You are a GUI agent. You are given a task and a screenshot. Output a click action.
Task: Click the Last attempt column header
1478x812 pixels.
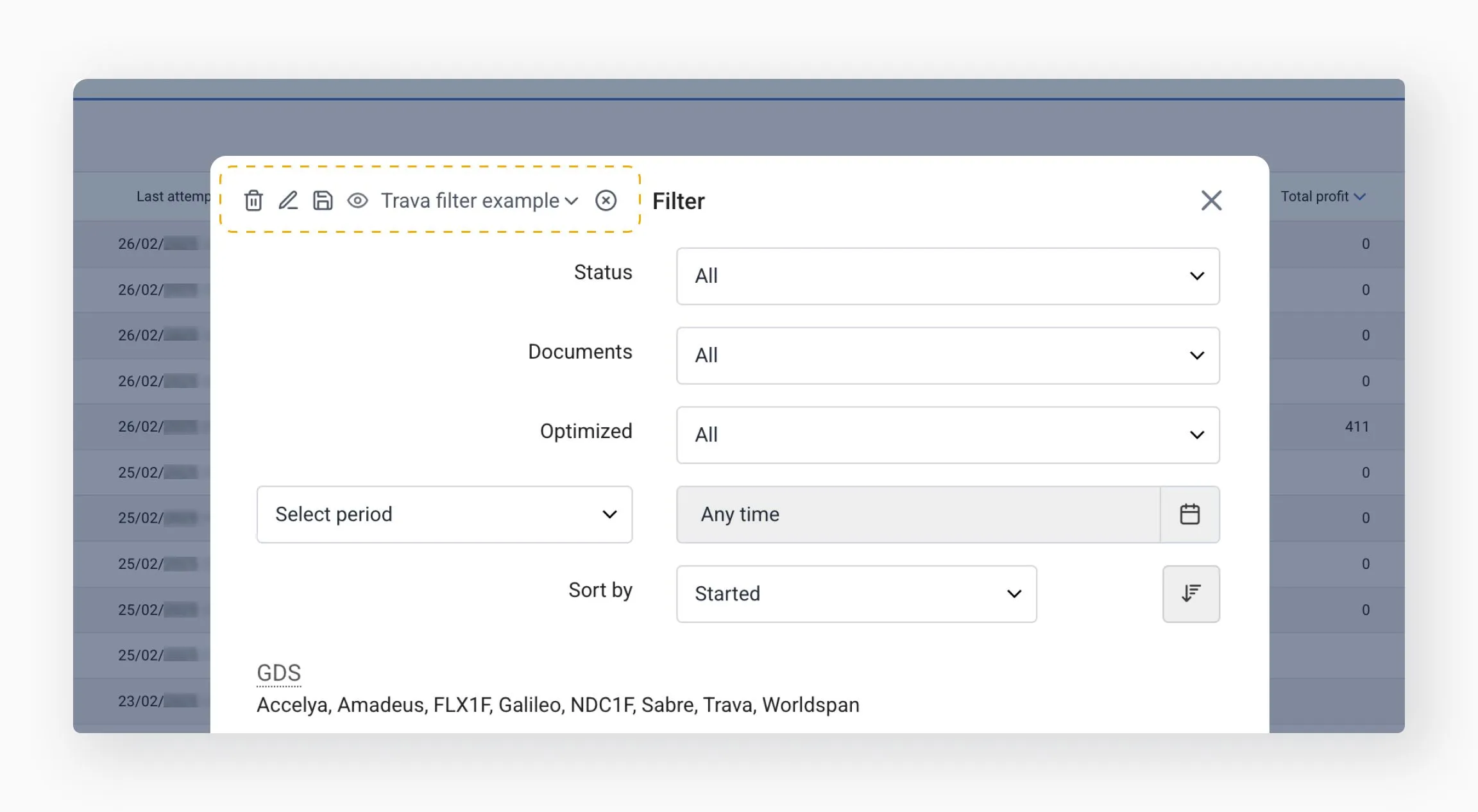(x=172, y=197)
